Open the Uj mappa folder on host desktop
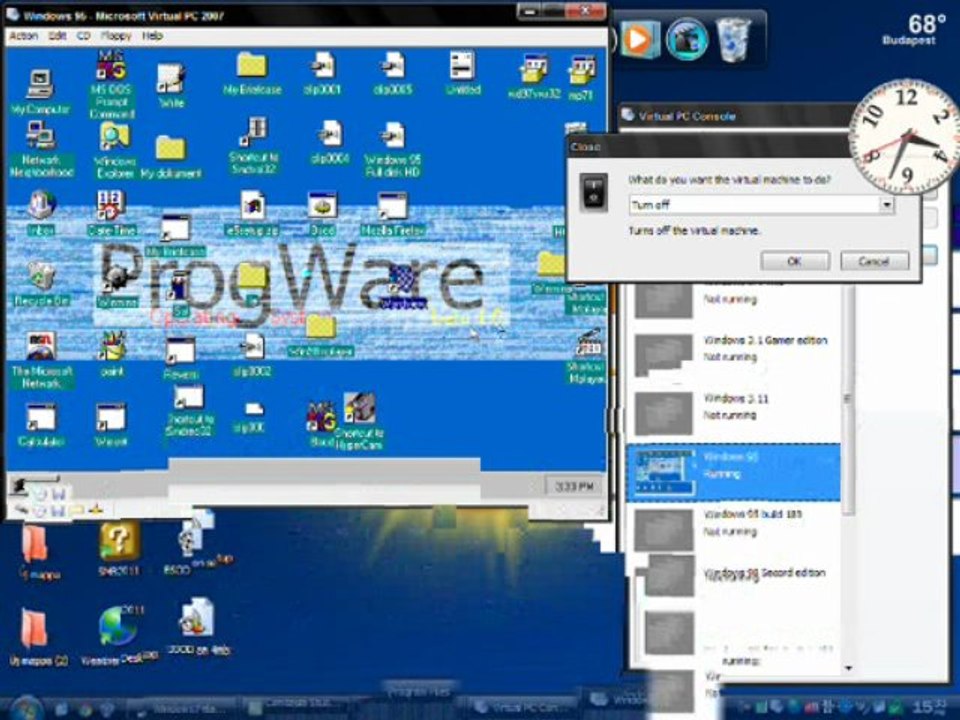This screenshot has height=720, width=960. pos(39,553)
